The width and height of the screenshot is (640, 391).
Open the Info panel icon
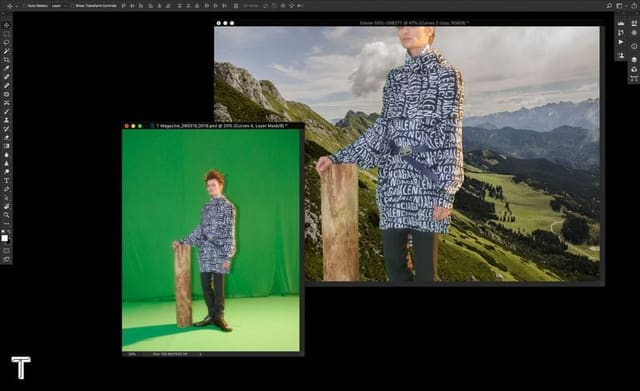click(x=634, y=47)
